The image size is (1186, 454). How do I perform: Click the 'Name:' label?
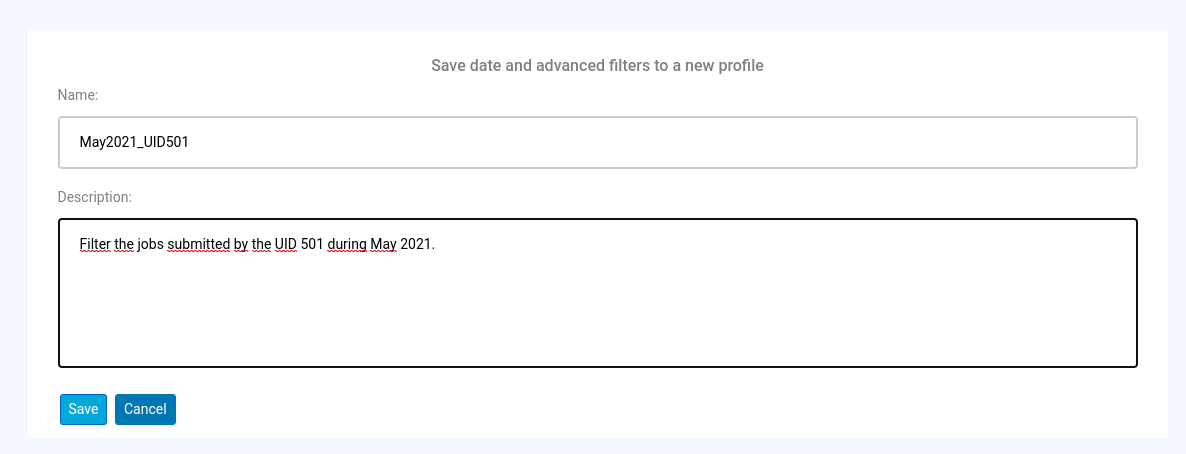(78, 95)
